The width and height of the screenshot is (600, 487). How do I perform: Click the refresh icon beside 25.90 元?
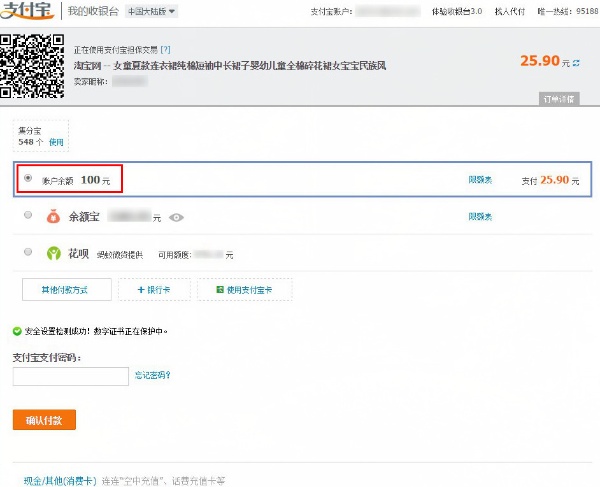pos(576,62)
